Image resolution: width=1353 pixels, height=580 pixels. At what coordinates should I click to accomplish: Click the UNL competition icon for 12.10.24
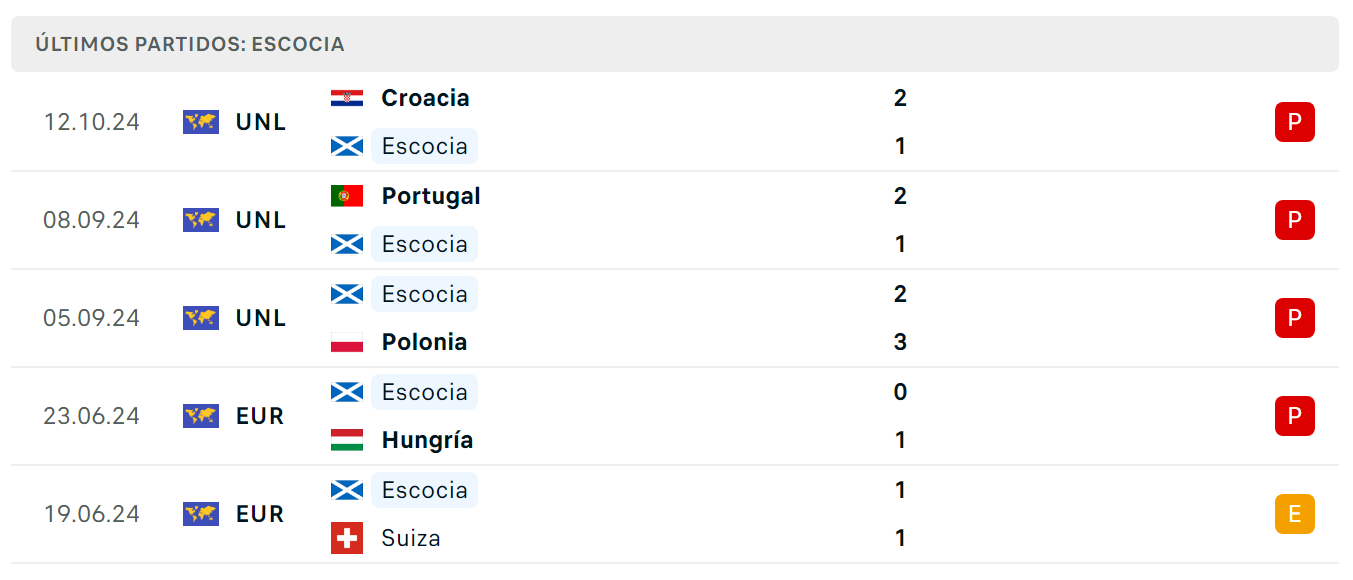201,122
